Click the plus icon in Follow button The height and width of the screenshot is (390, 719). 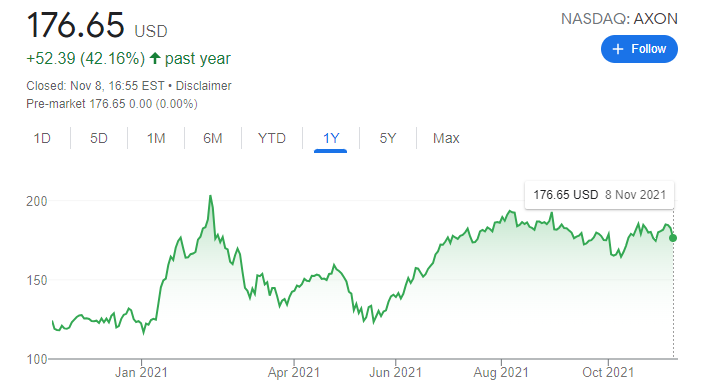[x=618, y=49]
